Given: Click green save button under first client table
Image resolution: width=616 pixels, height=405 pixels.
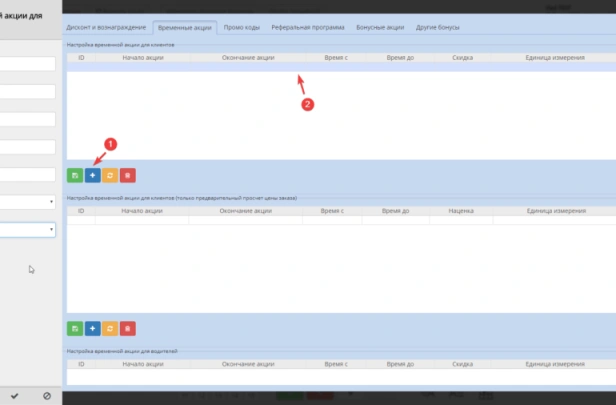Looking at the screenshot, I should pos(75,175).
